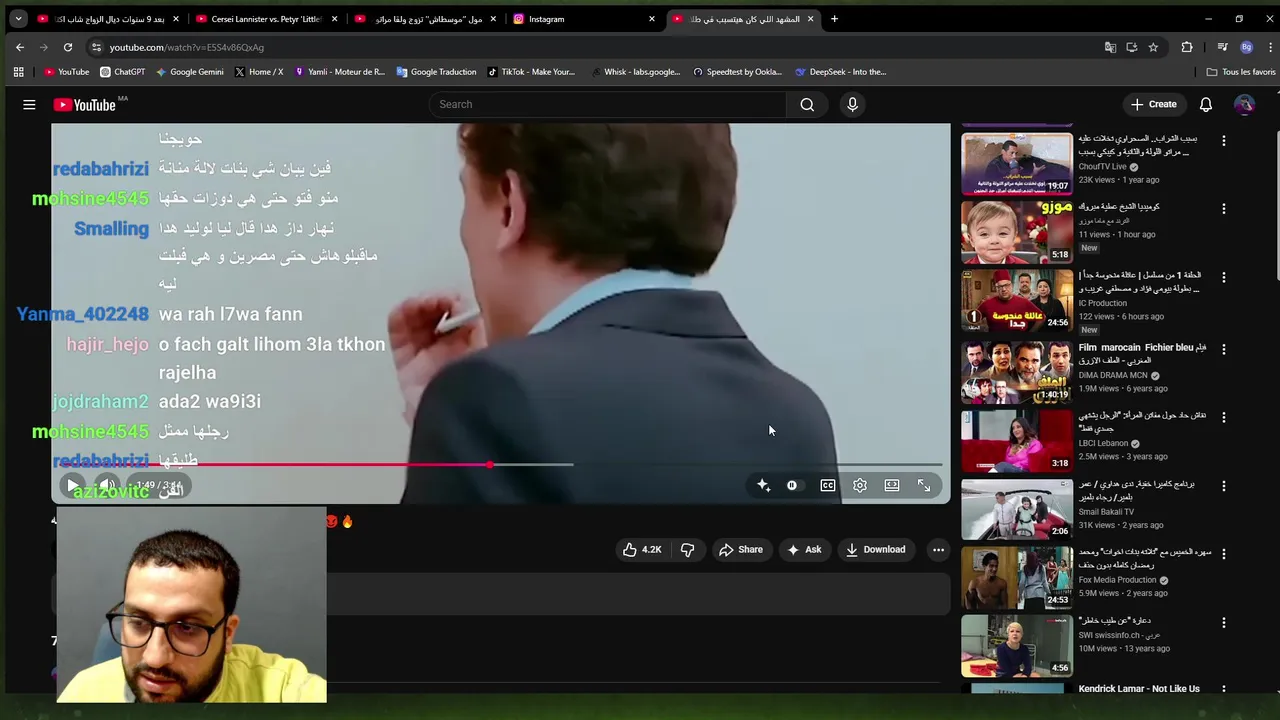
Task: Go back in browser history
Action: pos(20,47)
